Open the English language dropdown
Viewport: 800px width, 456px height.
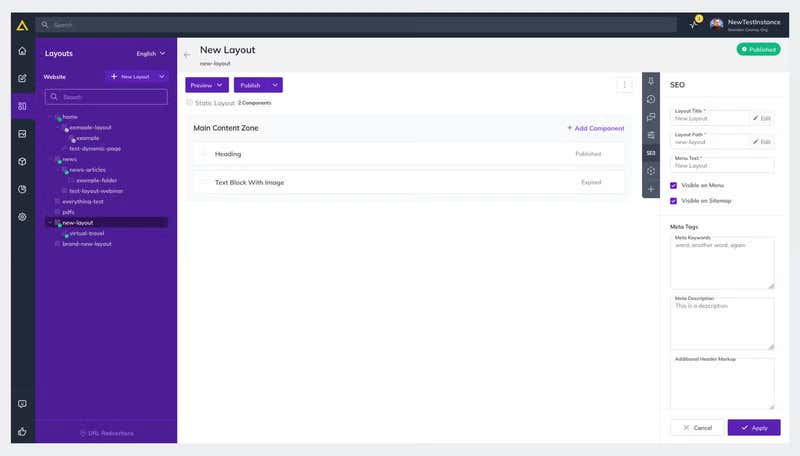coord(151,53)
